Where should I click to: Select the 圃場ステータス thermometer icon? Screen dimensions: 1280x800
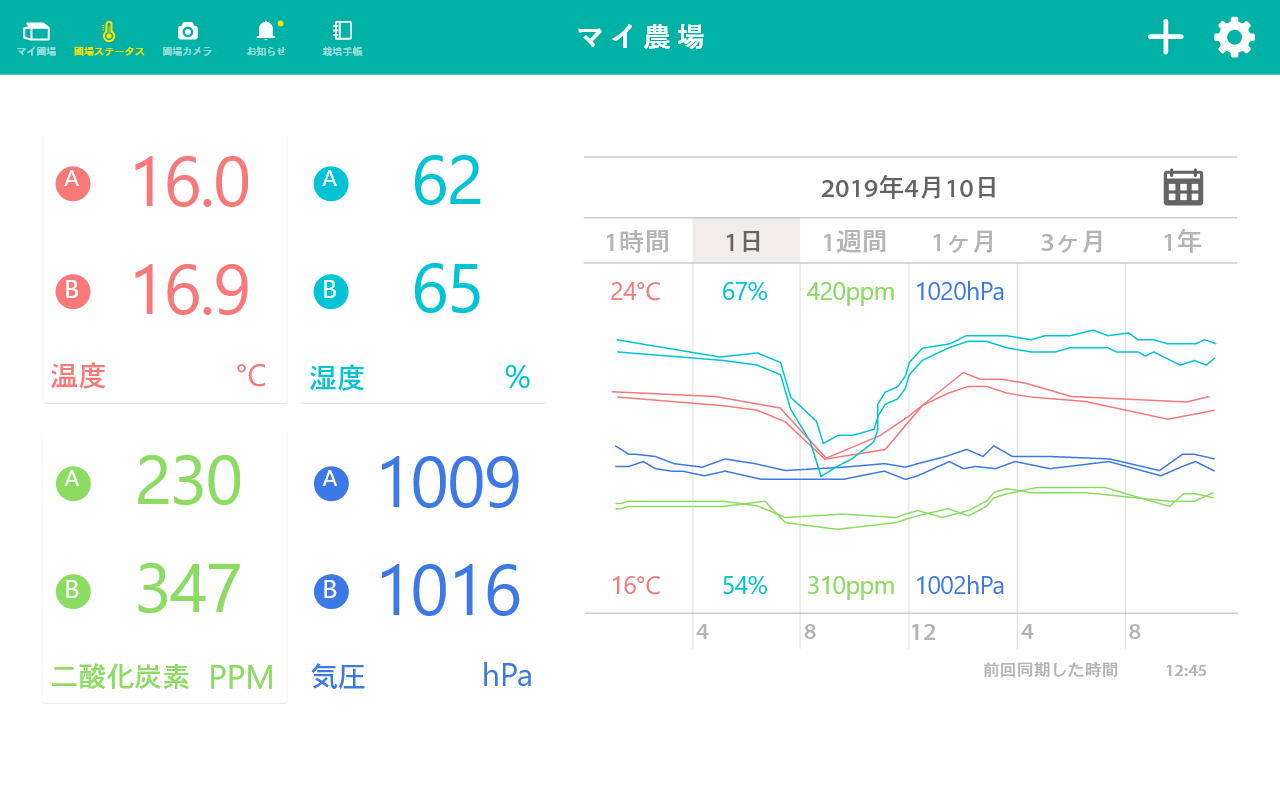109,32
